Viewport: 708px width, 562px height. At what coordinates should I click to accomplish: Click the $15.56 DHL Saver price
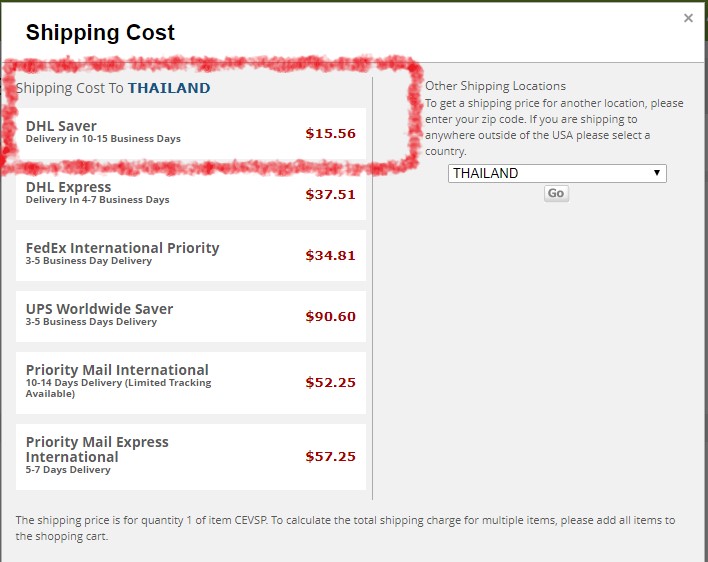331,134
